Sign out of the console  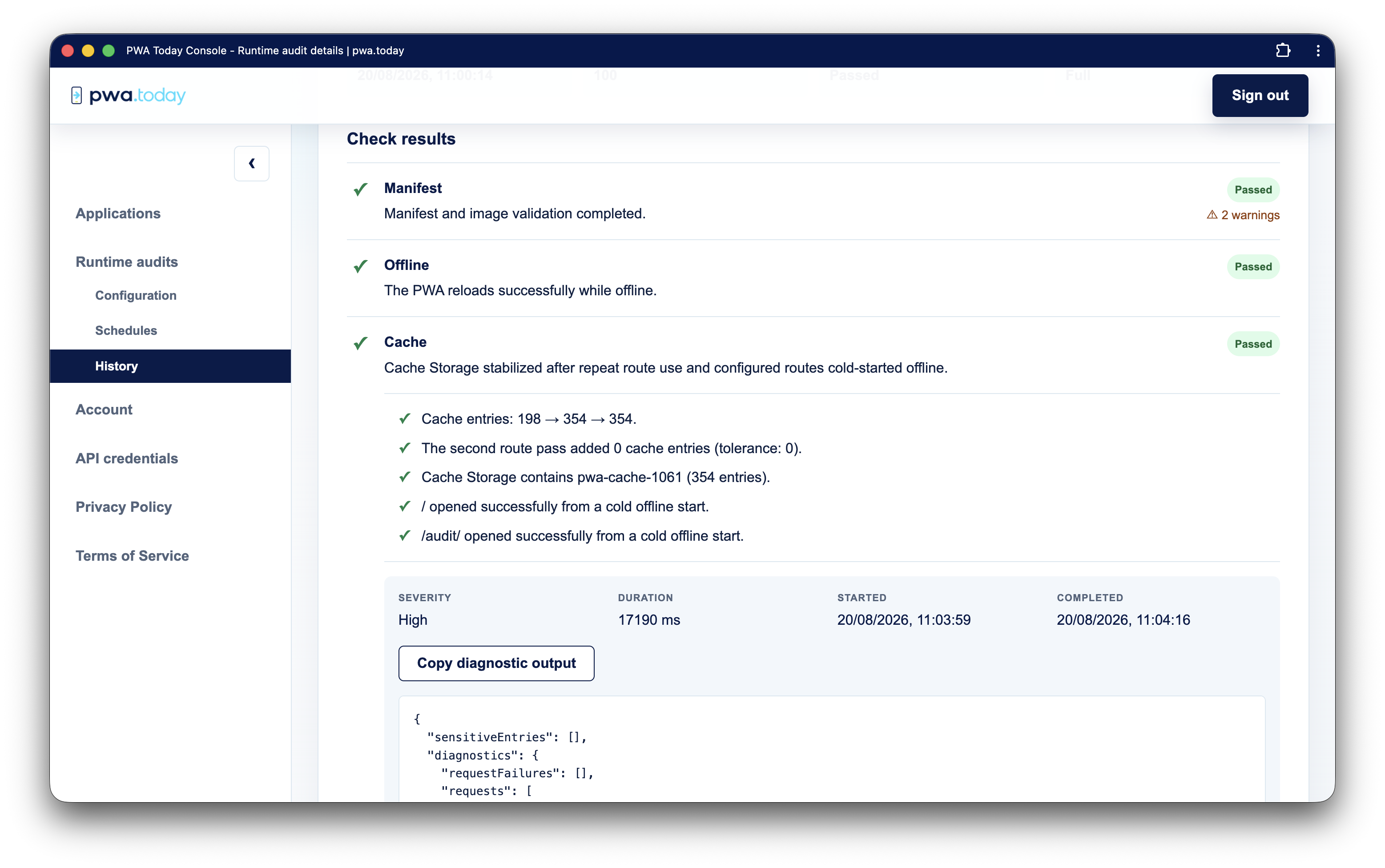1260,95
